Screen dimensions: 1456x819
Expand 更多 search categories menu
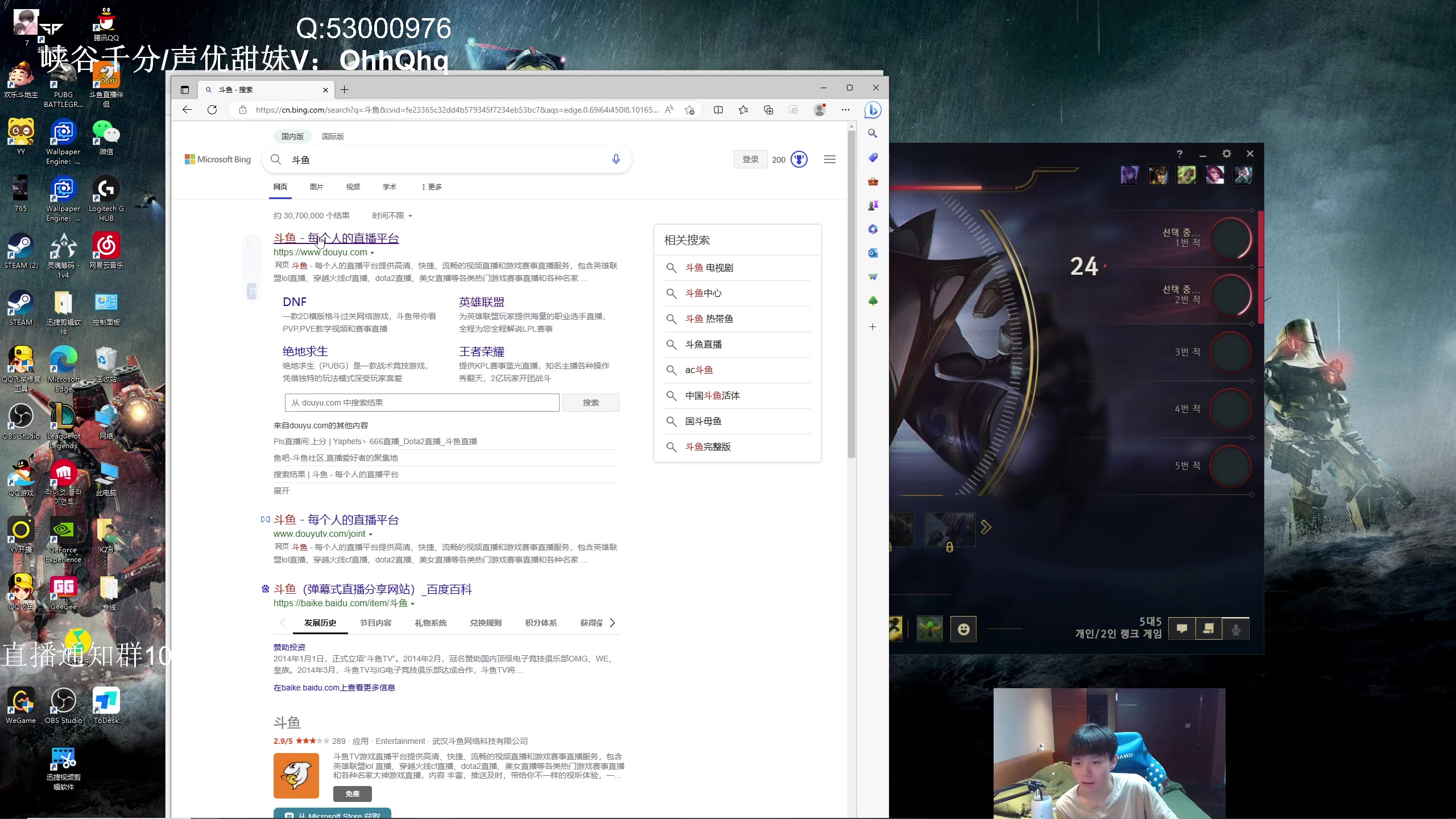432,187
